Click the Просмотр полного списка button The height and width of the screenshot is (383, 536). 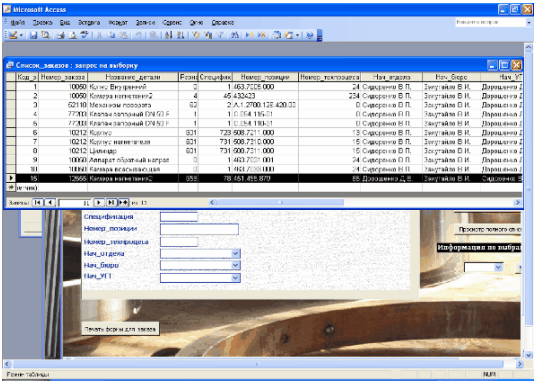click(488, 229)
